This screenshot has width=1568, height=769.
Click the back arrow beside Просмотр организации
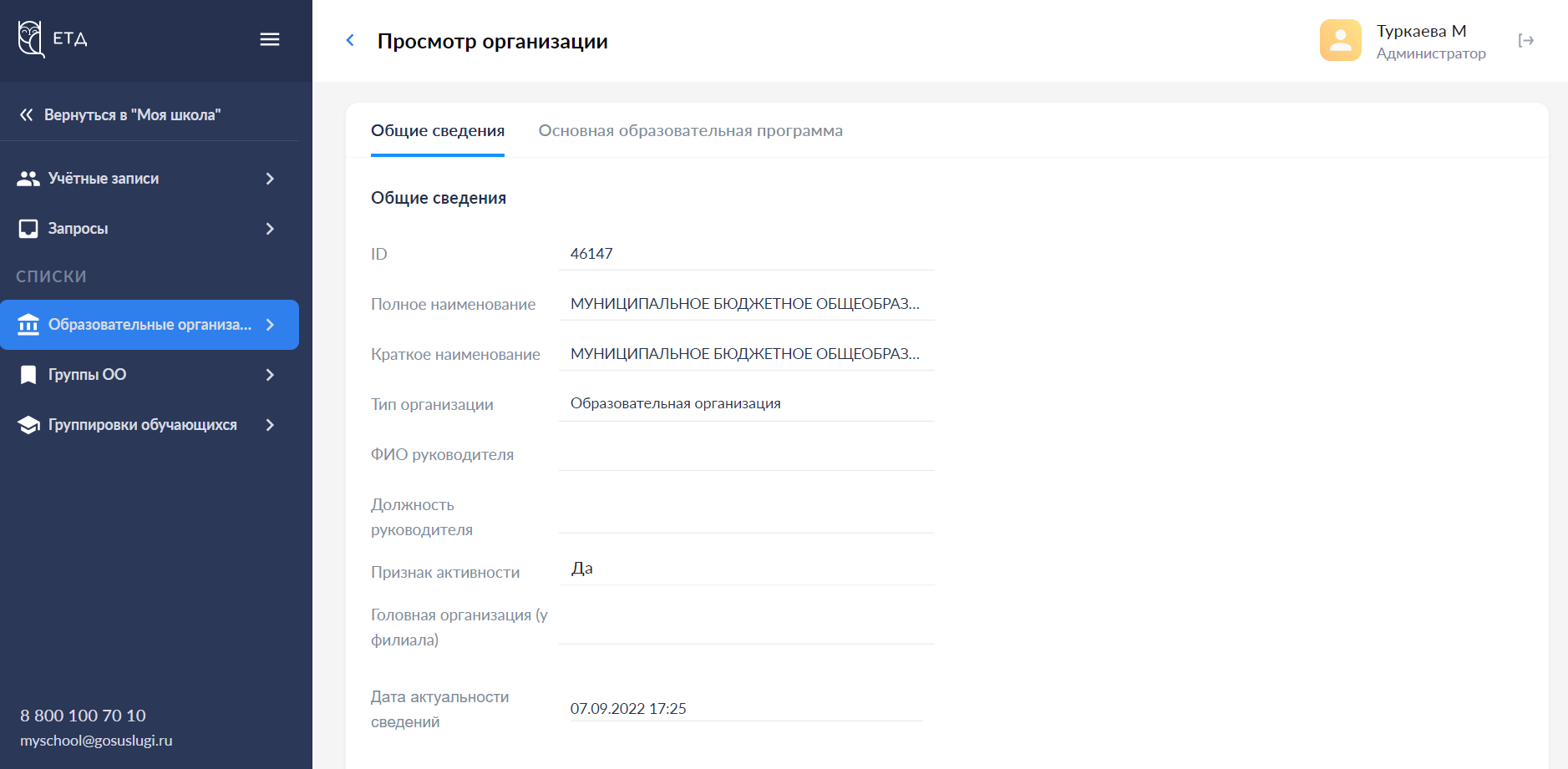pos(350,40)
